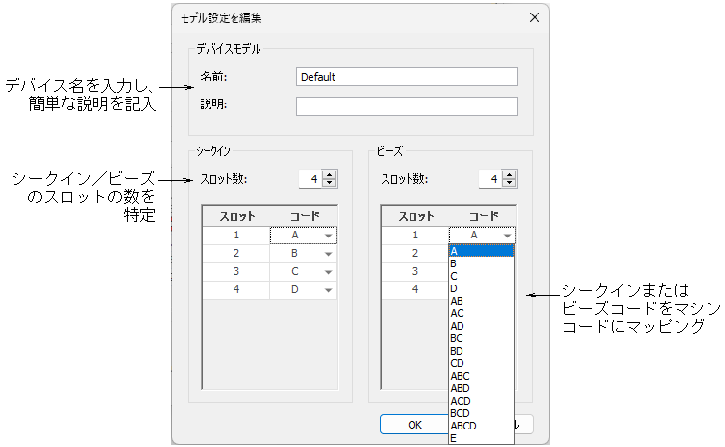Choose option CD in beads code list
725x447 pixels.
coord(481,363)
